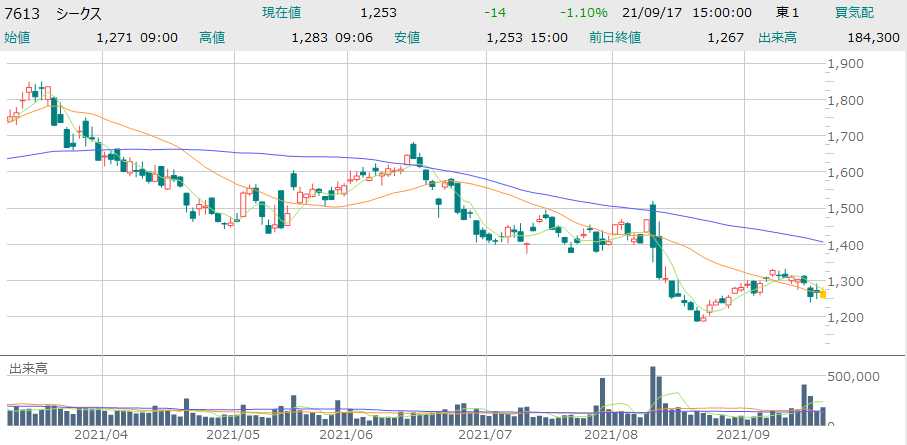Click the -1.10% change percentage

point(586,13)
